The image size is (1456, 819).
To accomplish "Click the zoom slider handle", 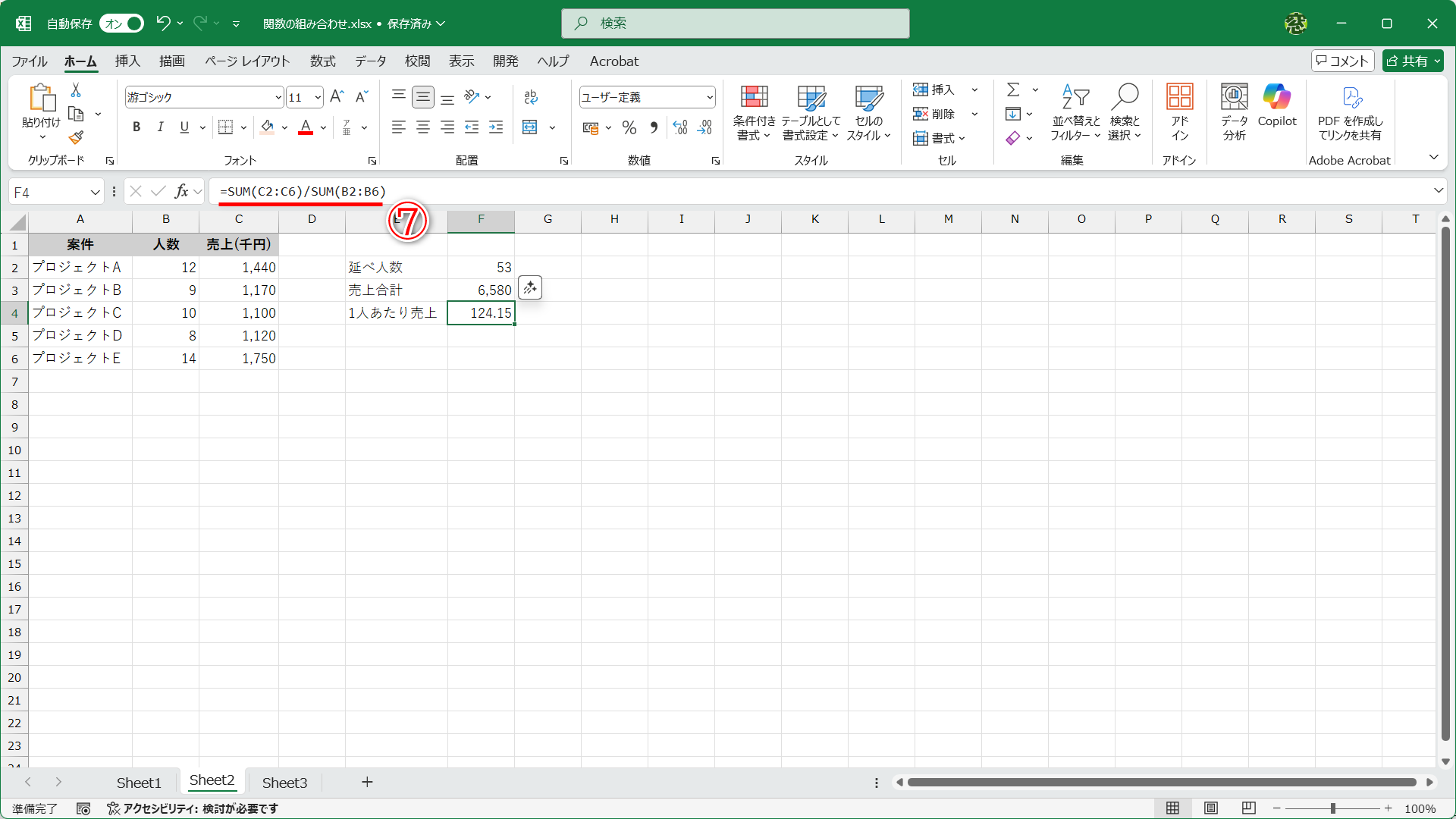I will pos(1332,809).
